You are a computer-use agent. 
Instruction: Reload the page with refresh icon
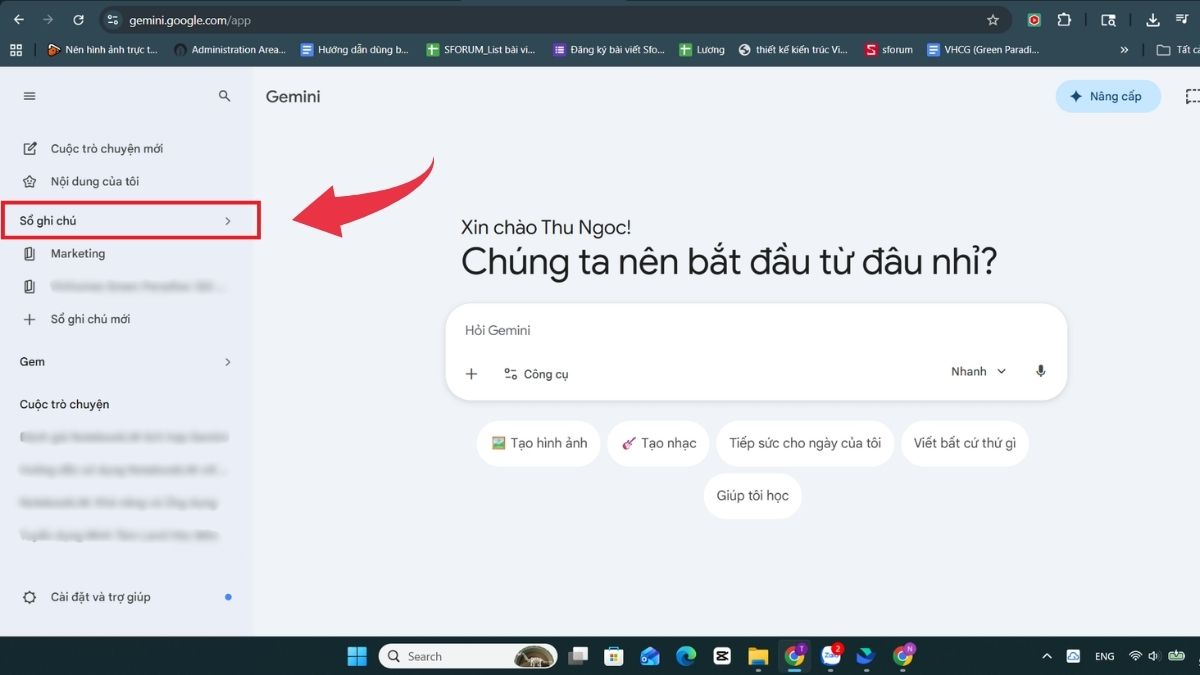pyautogui.click(x=79, y=19)
